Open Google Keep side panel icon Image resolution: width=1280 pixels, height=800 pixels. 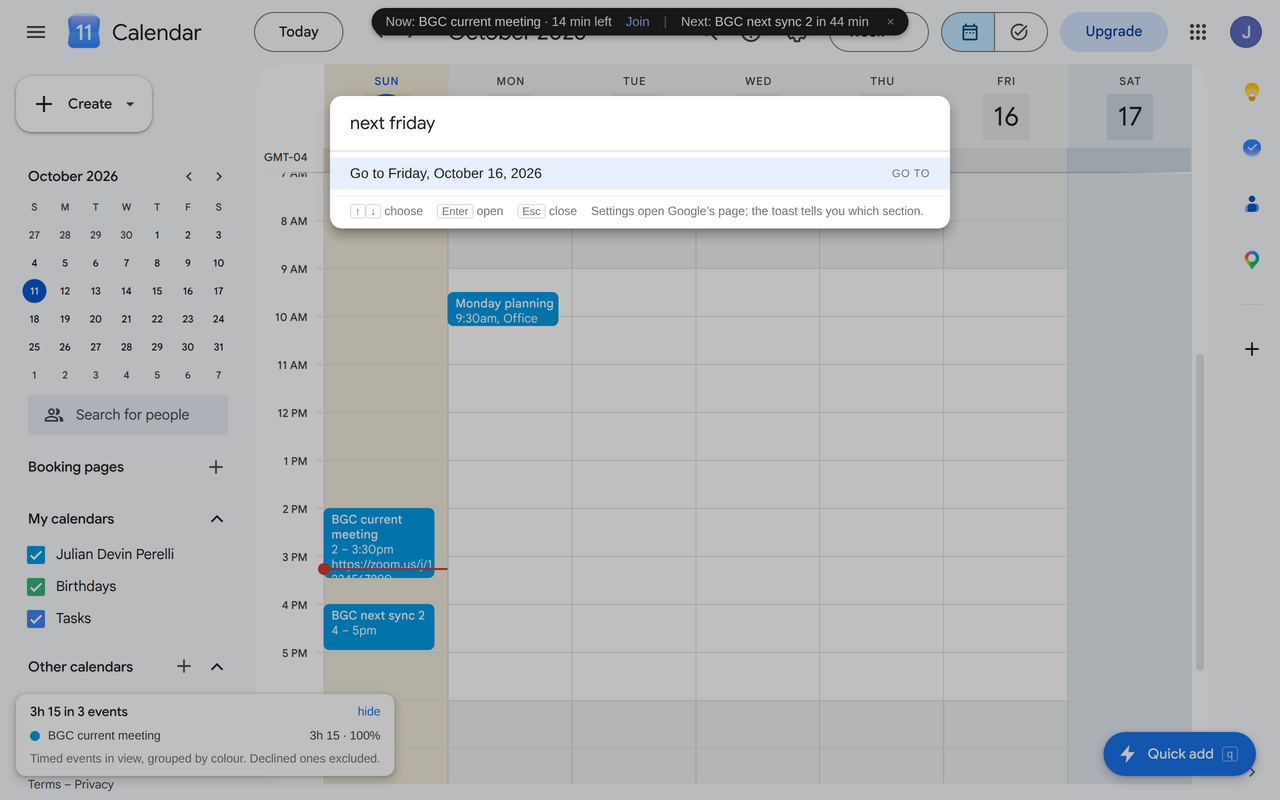[1251, 92]
